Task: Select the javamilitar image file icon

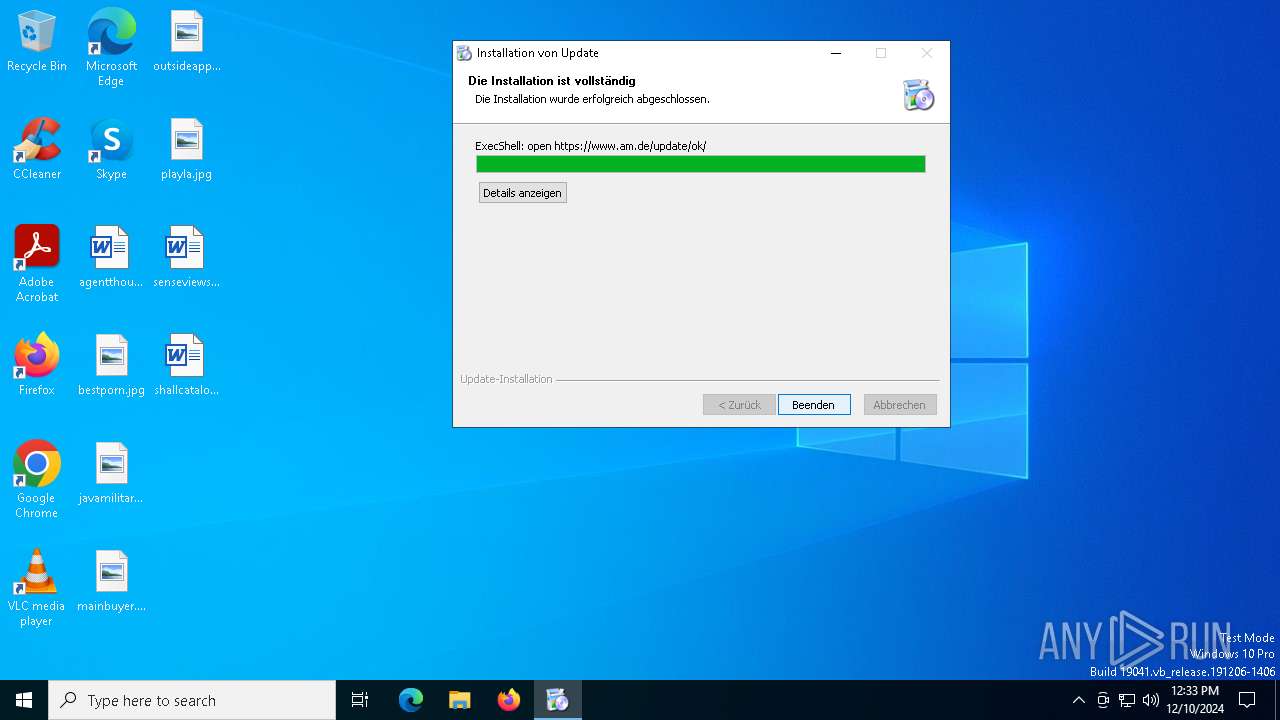Action: (x=111, y=473)
